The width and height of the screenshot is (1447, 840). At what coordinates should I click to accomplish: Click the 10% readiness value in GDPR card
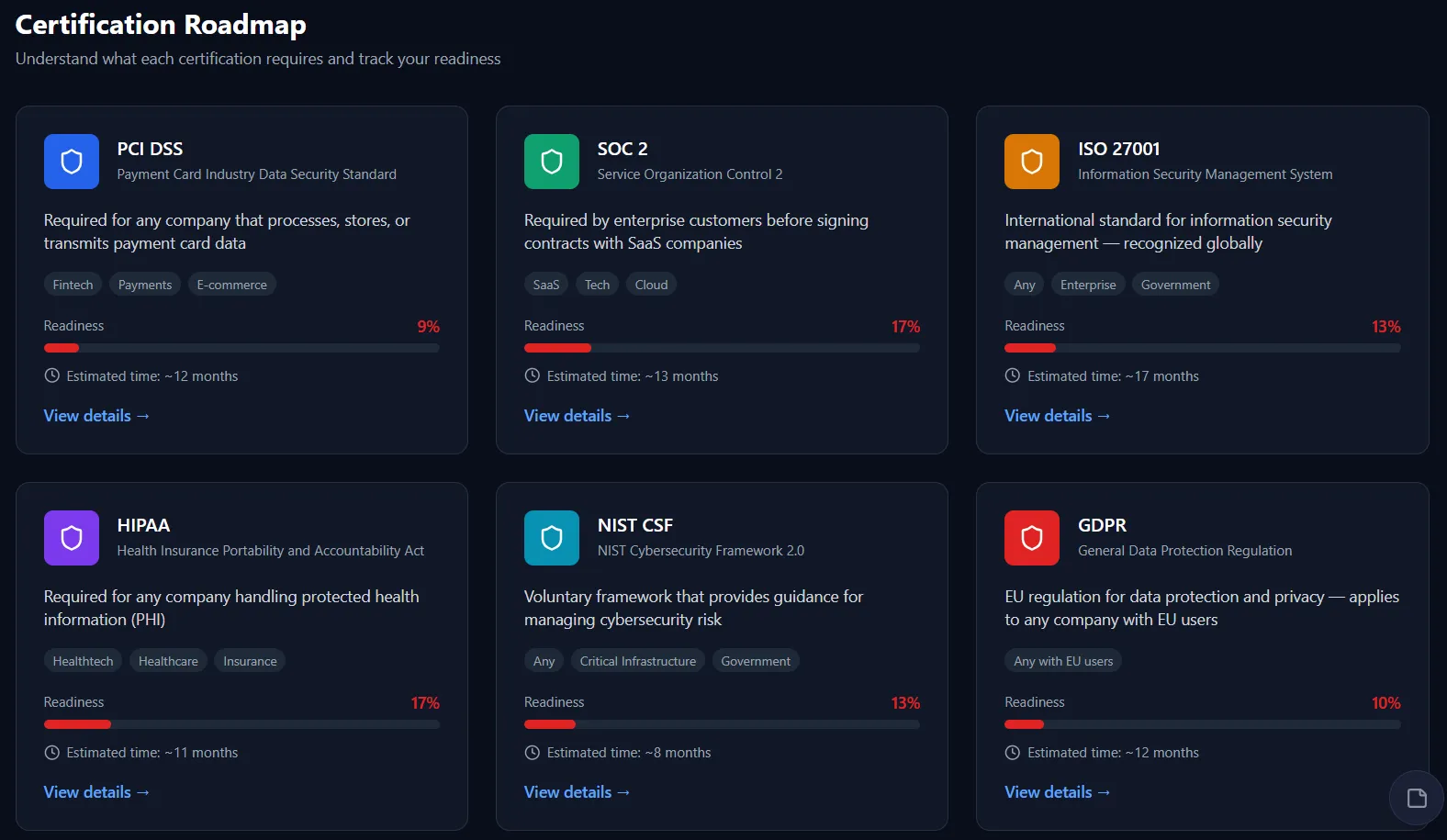pyautogui.click(x=1386, y=703)
